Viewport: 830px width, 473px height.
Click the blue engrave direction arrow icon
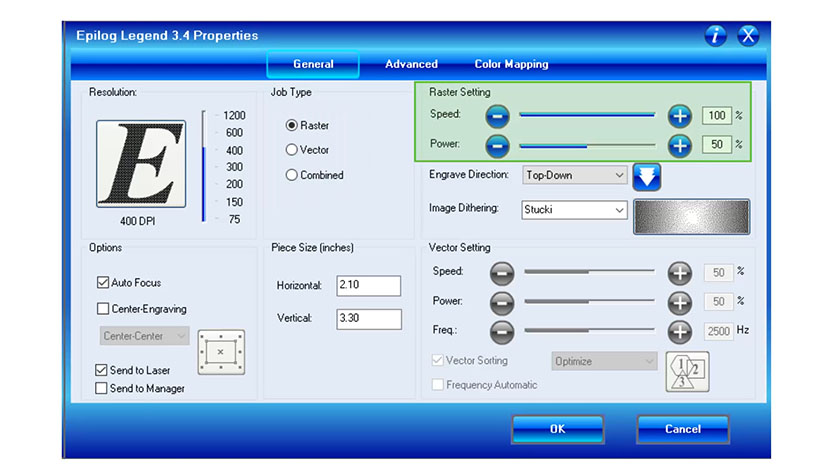647,176
